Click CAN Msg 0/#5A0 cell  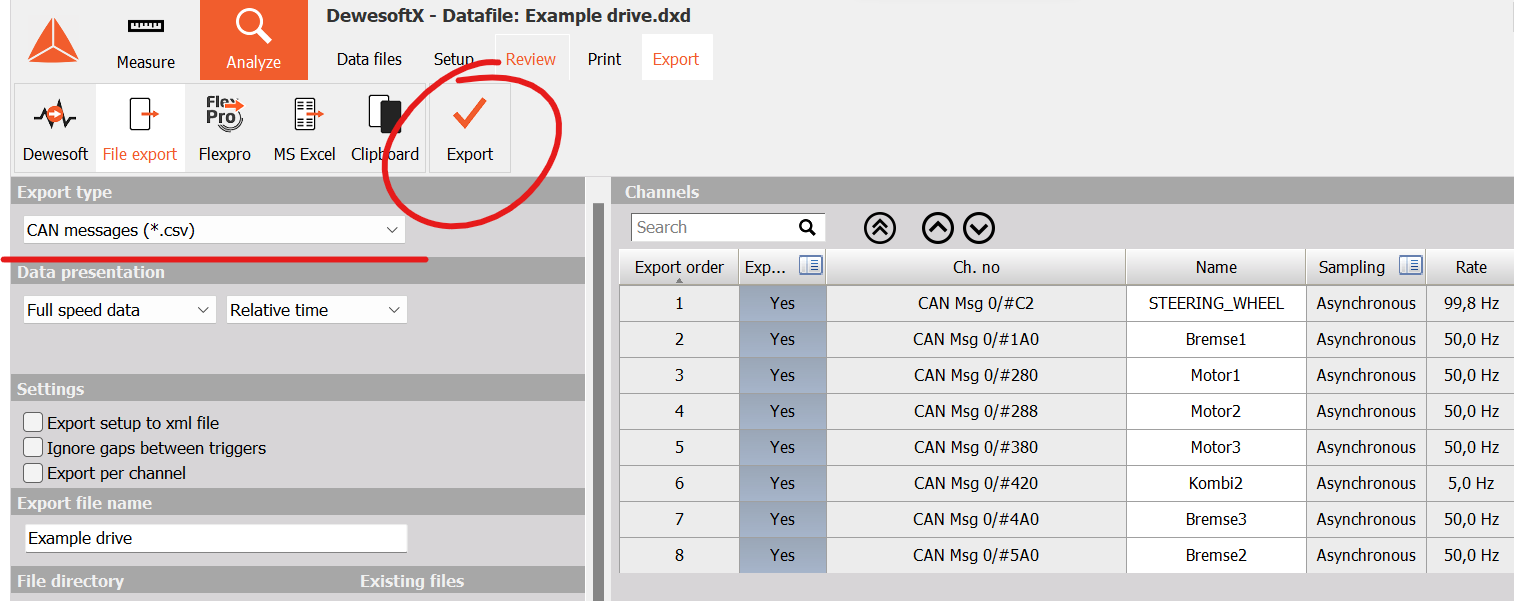tap(976, 555)
